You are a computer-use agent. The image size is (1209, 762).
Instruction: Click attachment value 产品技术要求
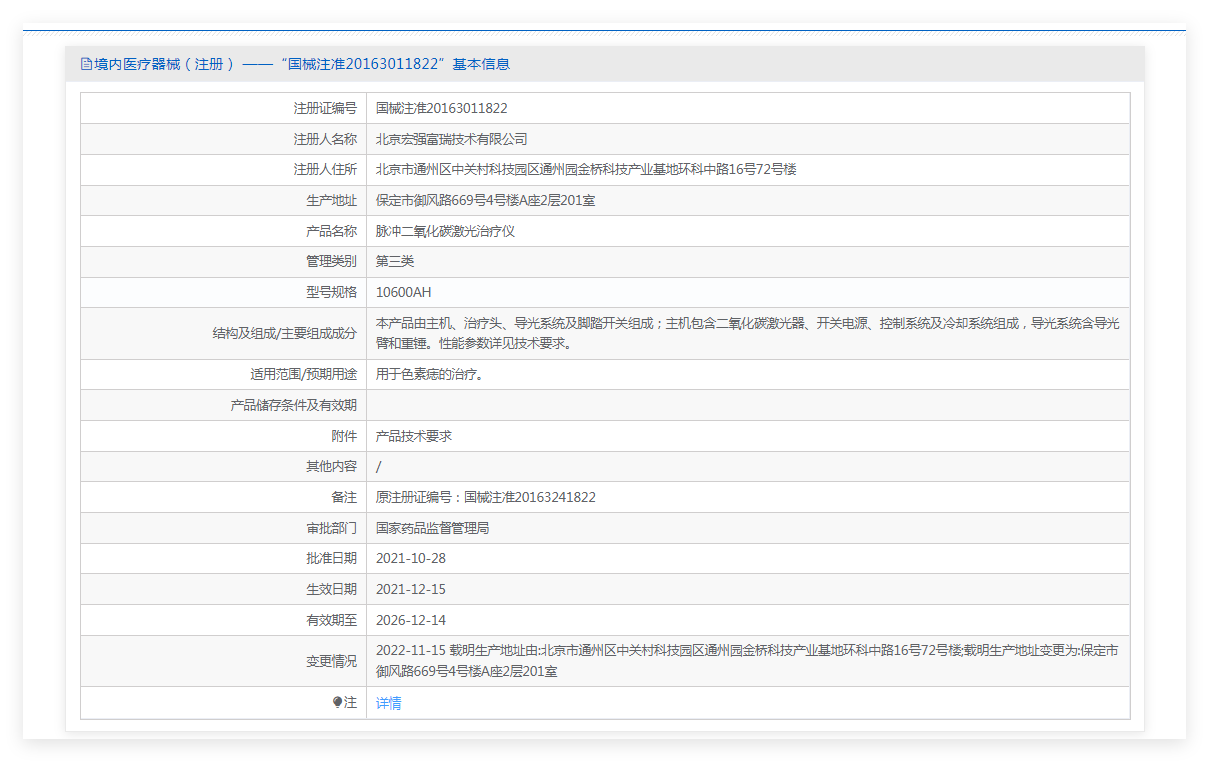pyautogui.click(x=414, y=436)
